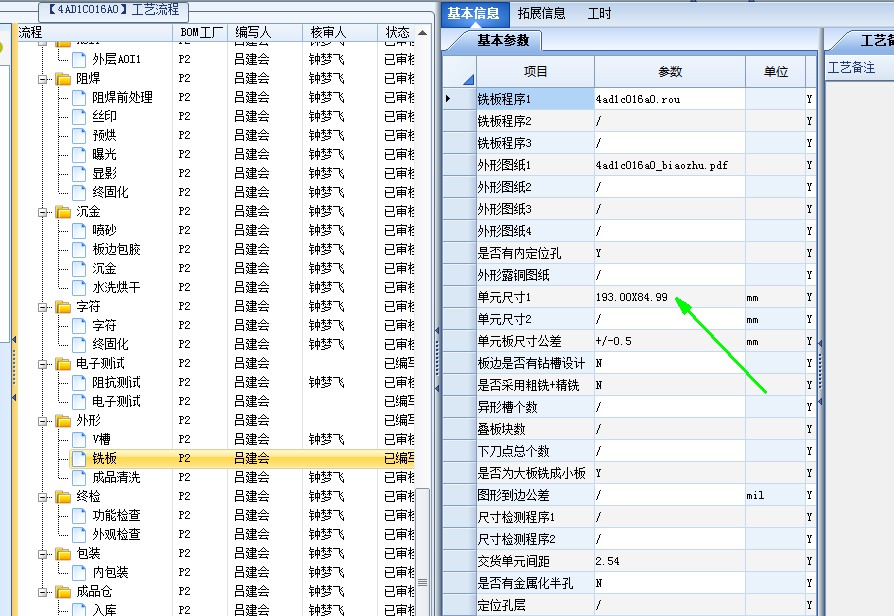Click the 水洗烘干 document icon
Screen dimensions: 894x616
tap(79, 287)
